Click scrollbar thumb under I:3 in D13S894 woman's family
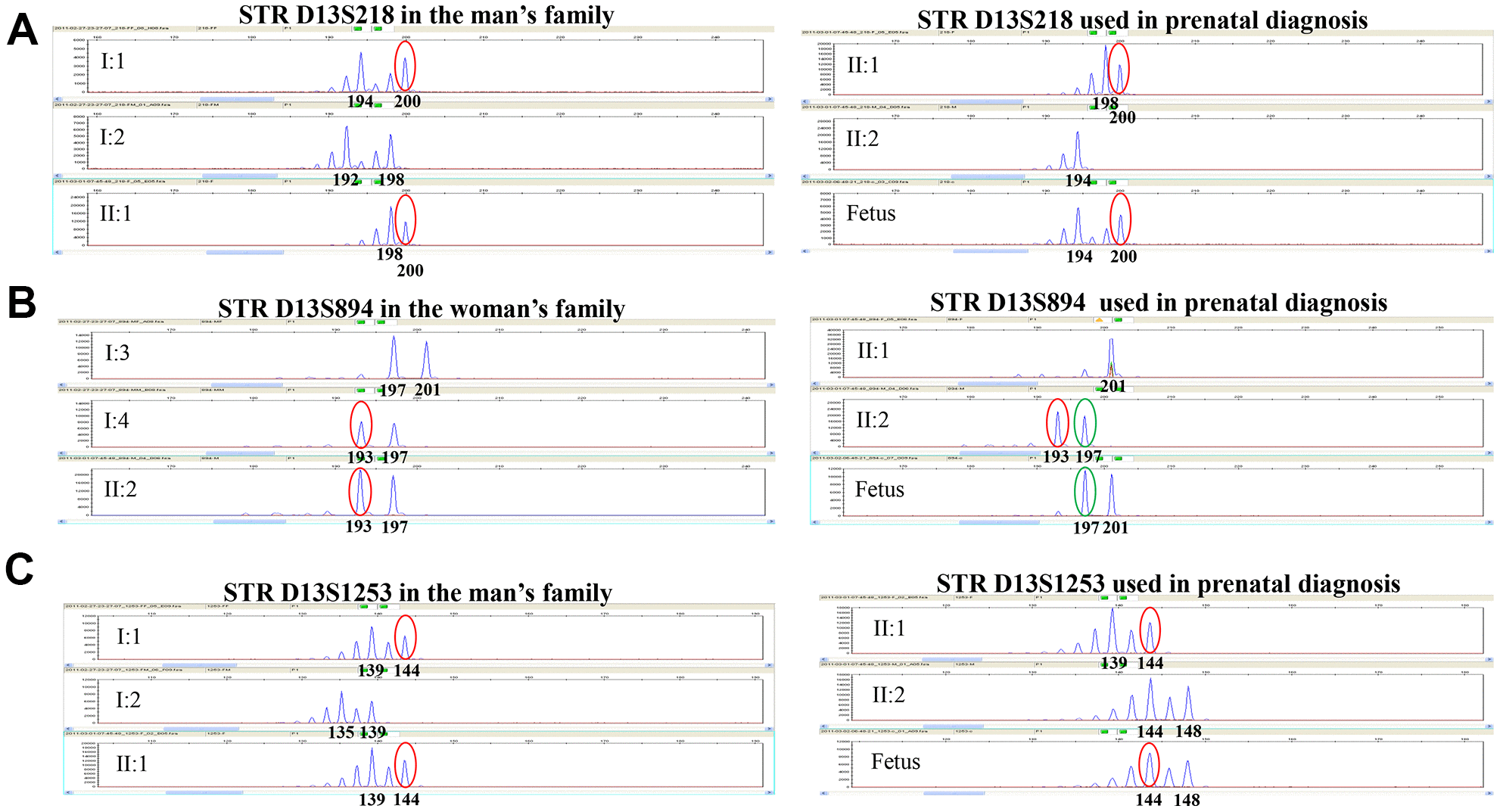1500x812 pixels. click(247, 385)
